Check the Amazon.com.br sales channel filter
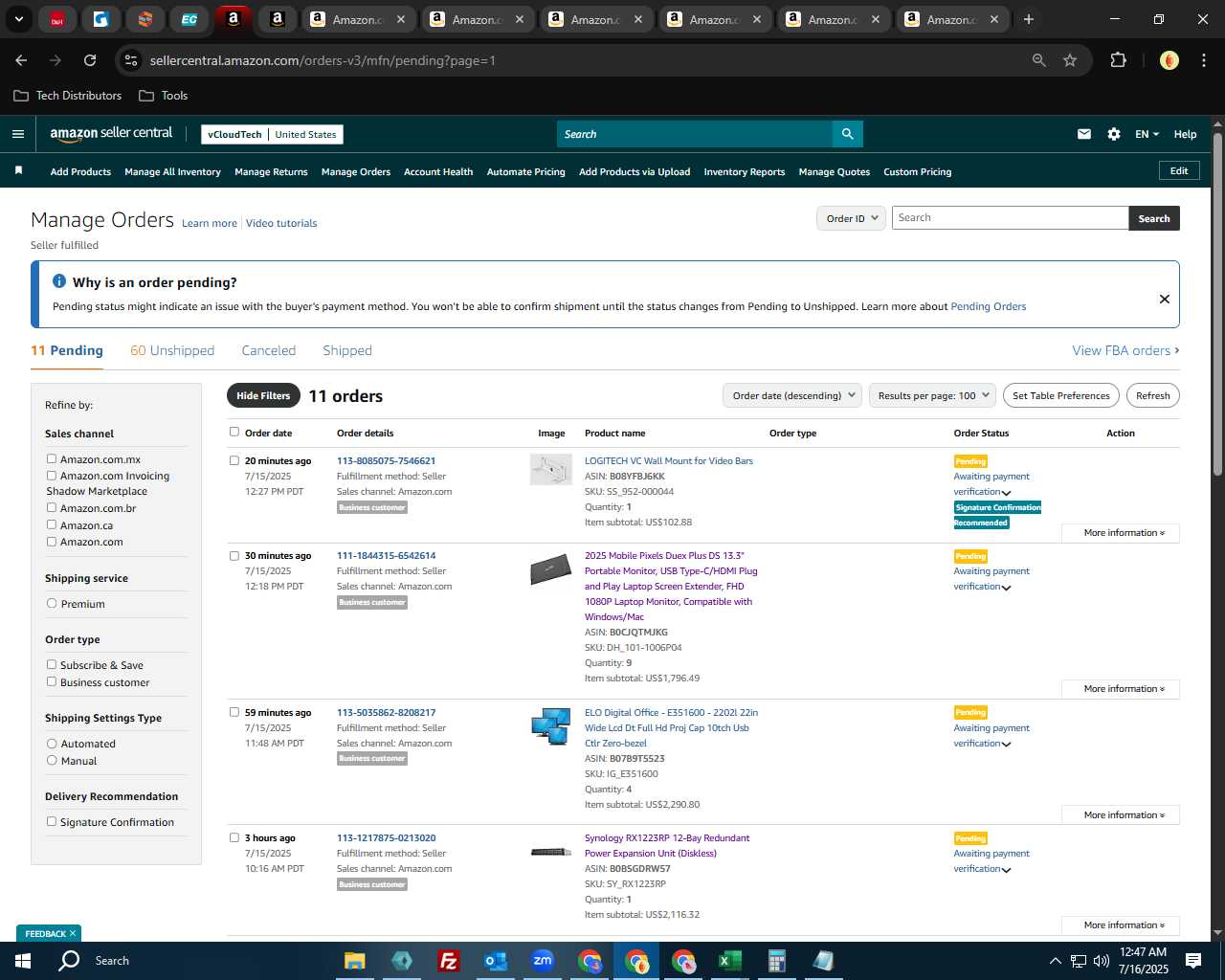Image resolution: width=1225 pixels, height=980 pixels. 52,507
